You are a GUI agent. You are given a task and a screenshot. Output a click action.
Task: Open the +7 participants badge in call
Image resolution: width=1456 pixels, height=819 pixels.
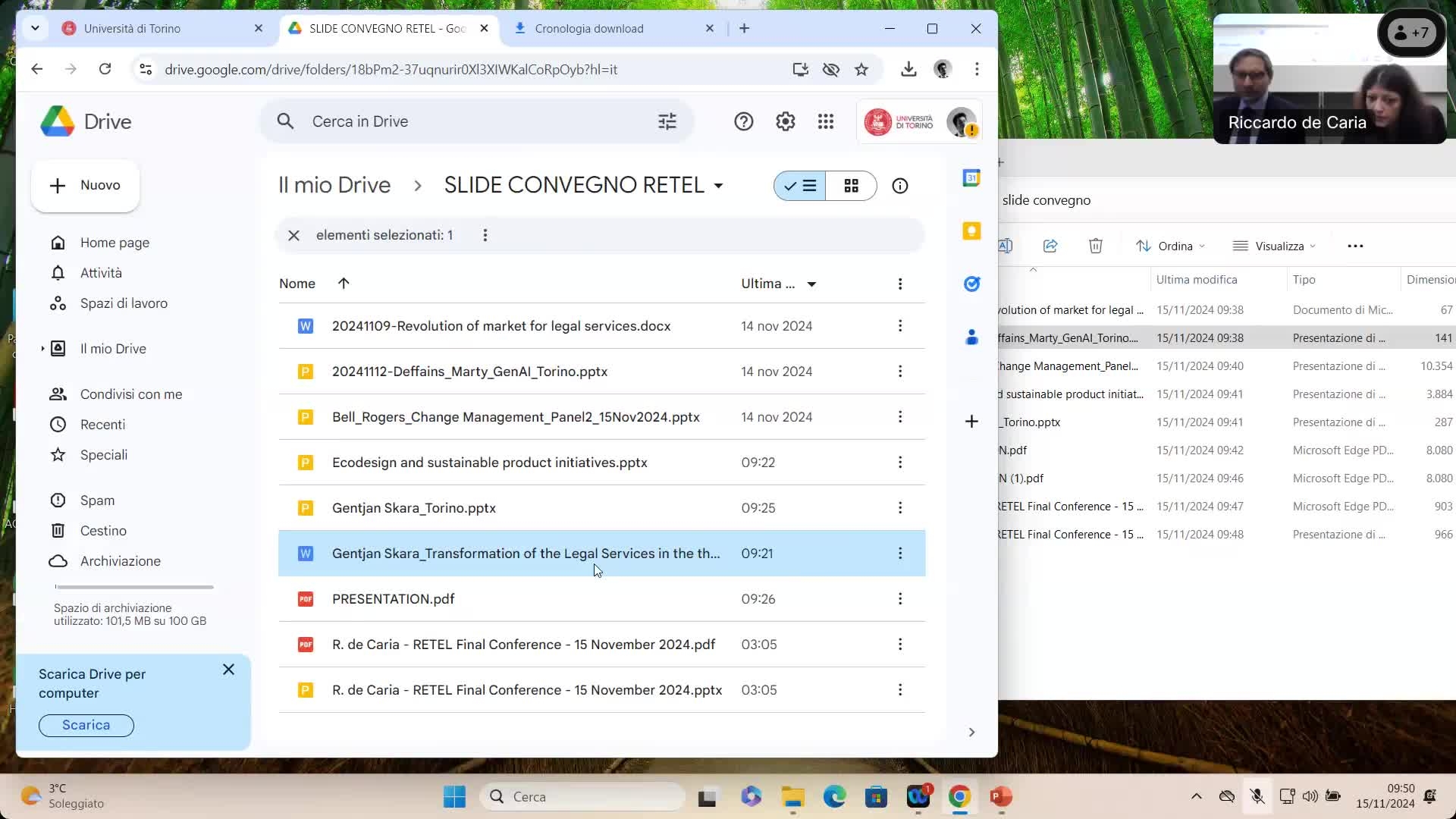click(x=1411, y=33)
